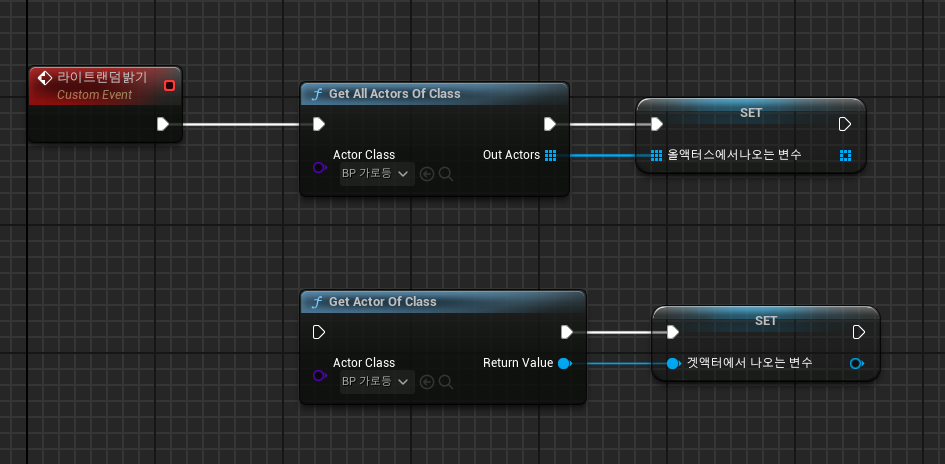
Task: Click the Return Value output pin
Action: coord(565,363)
